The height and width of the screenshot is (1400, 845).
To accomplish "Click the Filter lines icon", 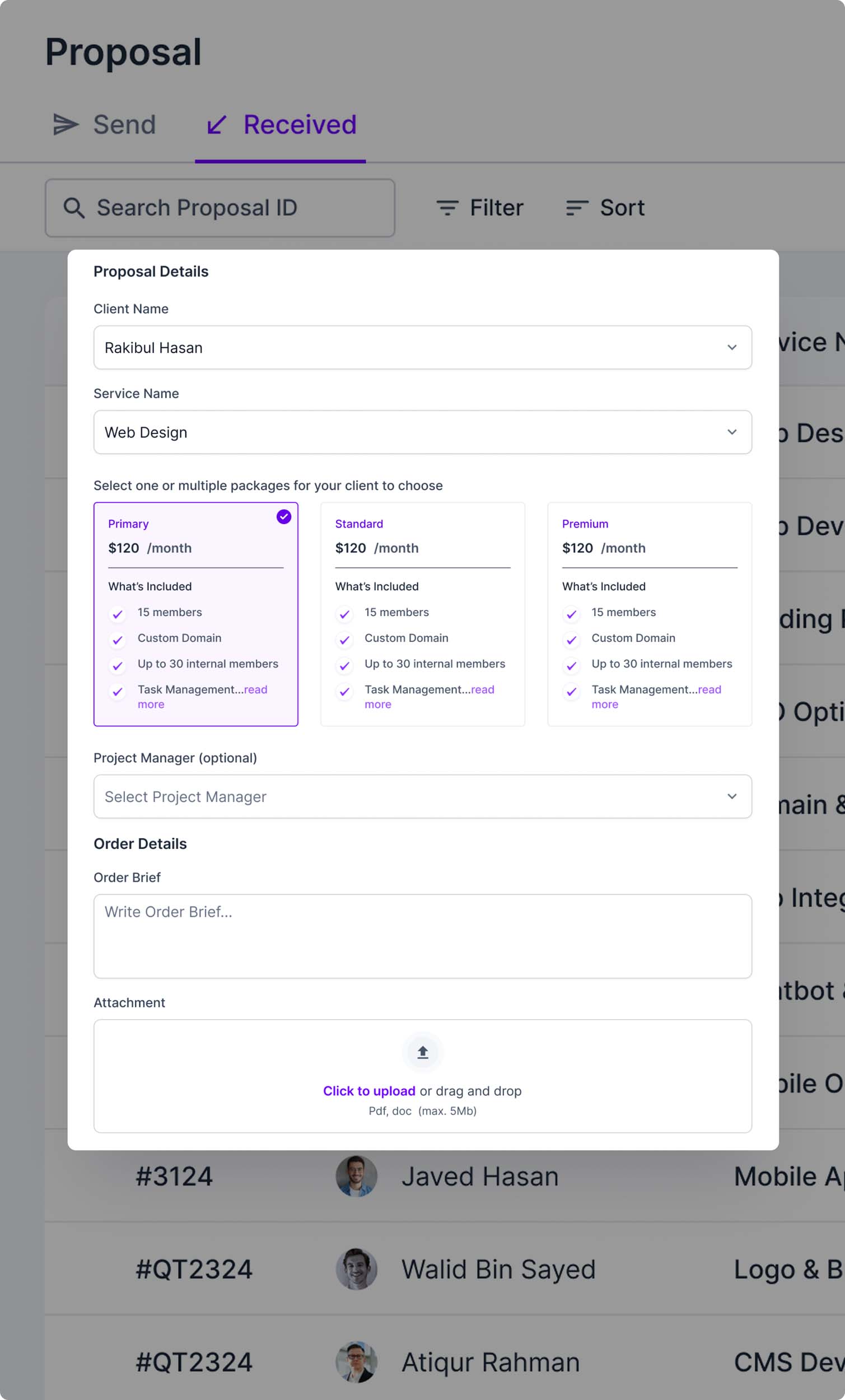I will coord(447,208).
